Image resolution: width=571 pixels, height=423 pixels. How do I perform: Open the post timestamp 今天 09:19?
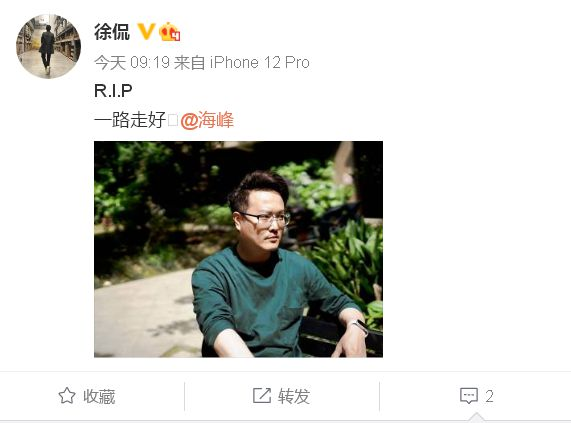pyautogui.click(x=132, y=63)
